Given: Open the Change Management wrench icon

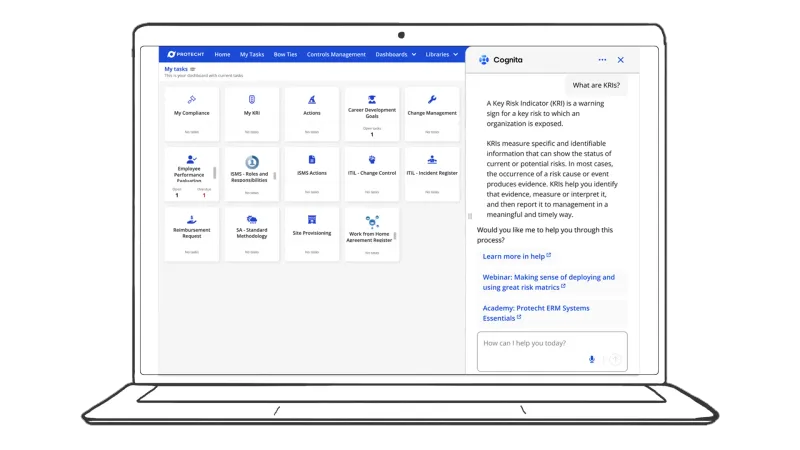Looking at the screenshot, I should [x=432, y=99].
